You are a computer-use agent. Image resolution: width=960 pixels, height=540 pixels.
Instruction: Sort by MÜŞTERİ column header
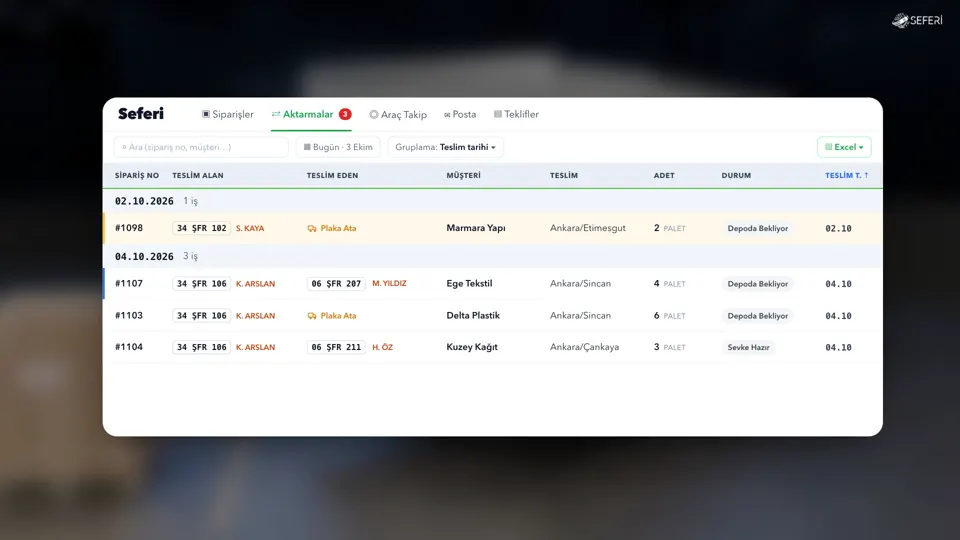(463, 176)
